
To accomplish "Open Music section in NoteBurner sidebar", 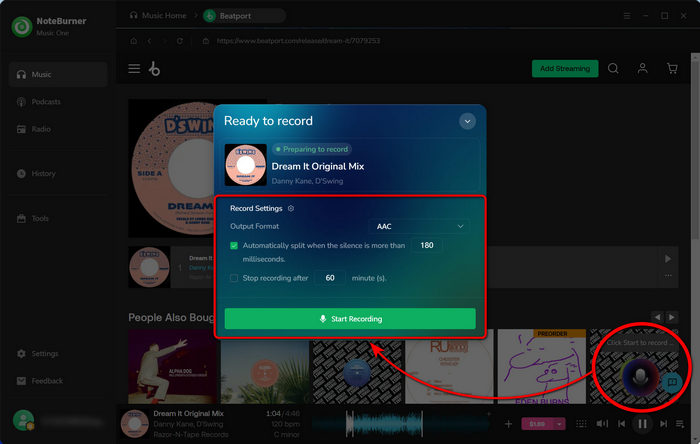I will pos(58,74).
